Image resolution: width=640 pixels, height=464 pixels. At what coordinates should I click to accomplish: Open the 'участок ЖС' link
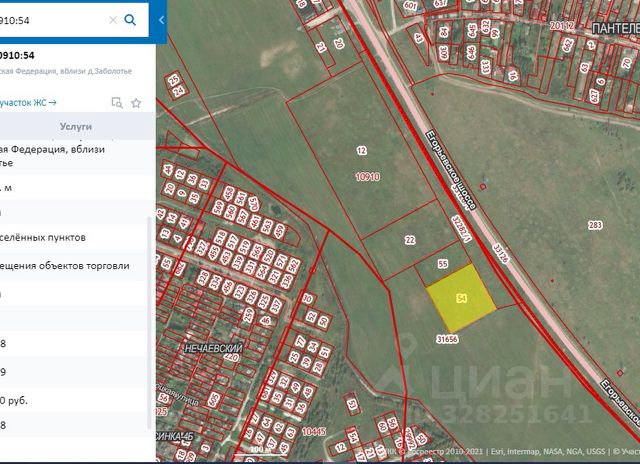[28, 102]
